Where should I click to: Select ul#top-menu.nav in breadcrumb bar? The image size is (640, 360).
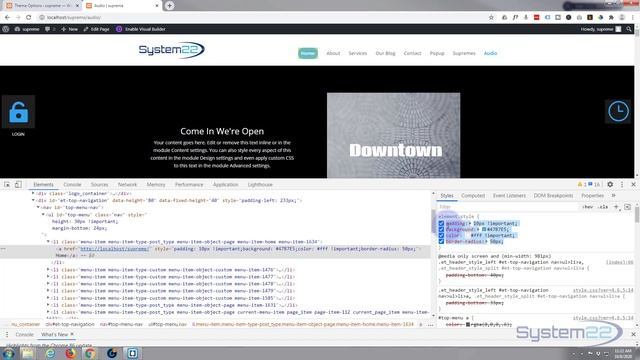point(167,324)
